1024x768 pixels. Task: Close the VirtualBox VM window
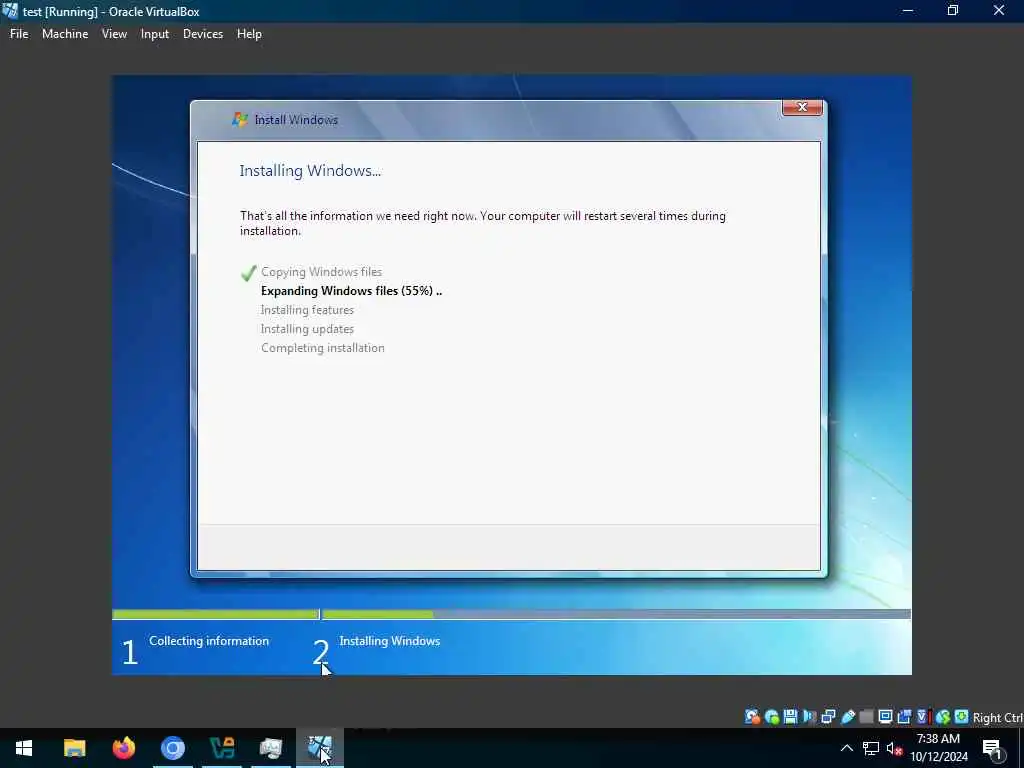pos(999,11)
